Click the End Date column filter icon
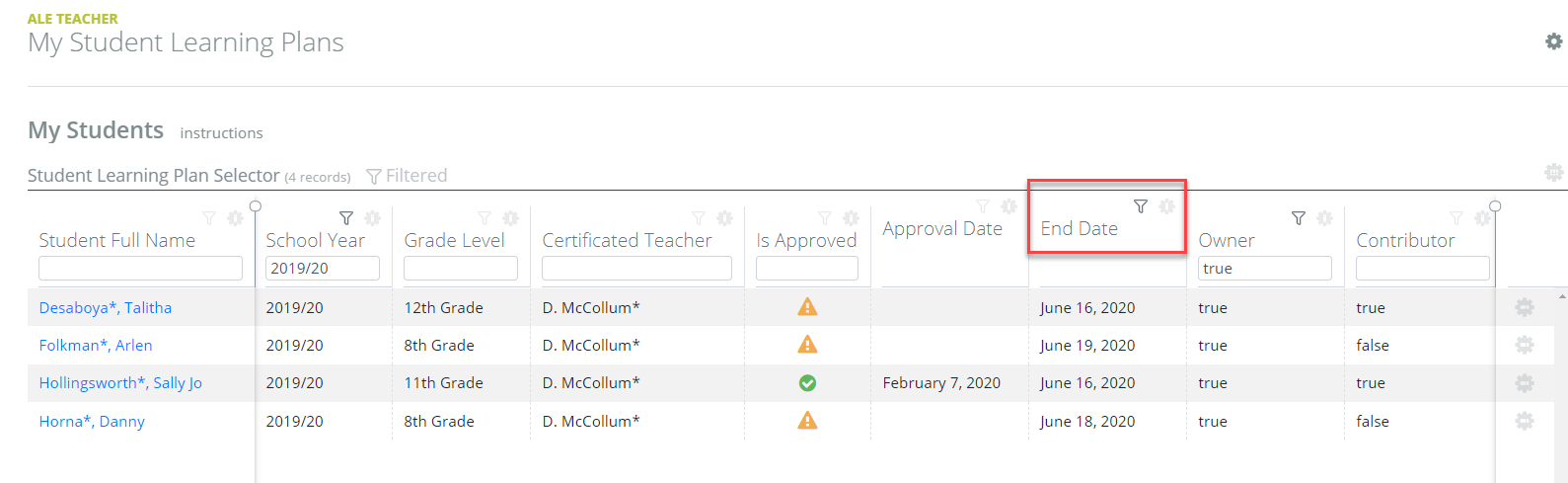 click(1141, 206)
